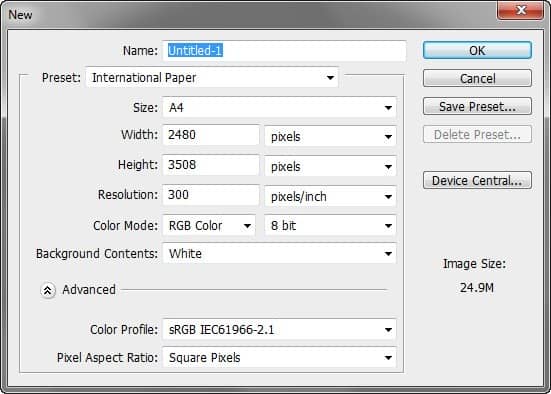Change the Height units dropdown
Image resolution: width=551 pixels, height=394 pixels.
(330, 166)
